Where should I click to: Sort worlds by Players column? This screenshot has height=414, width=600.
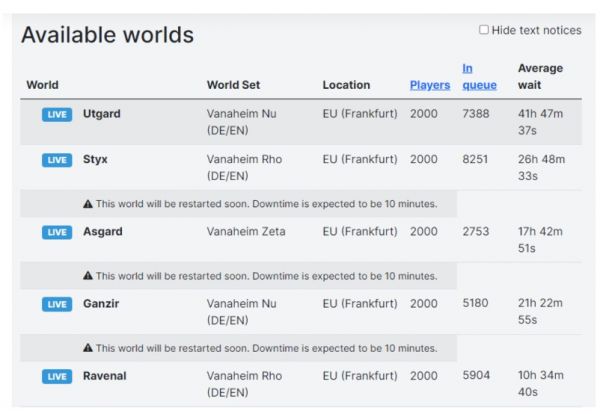pos(429,85)
